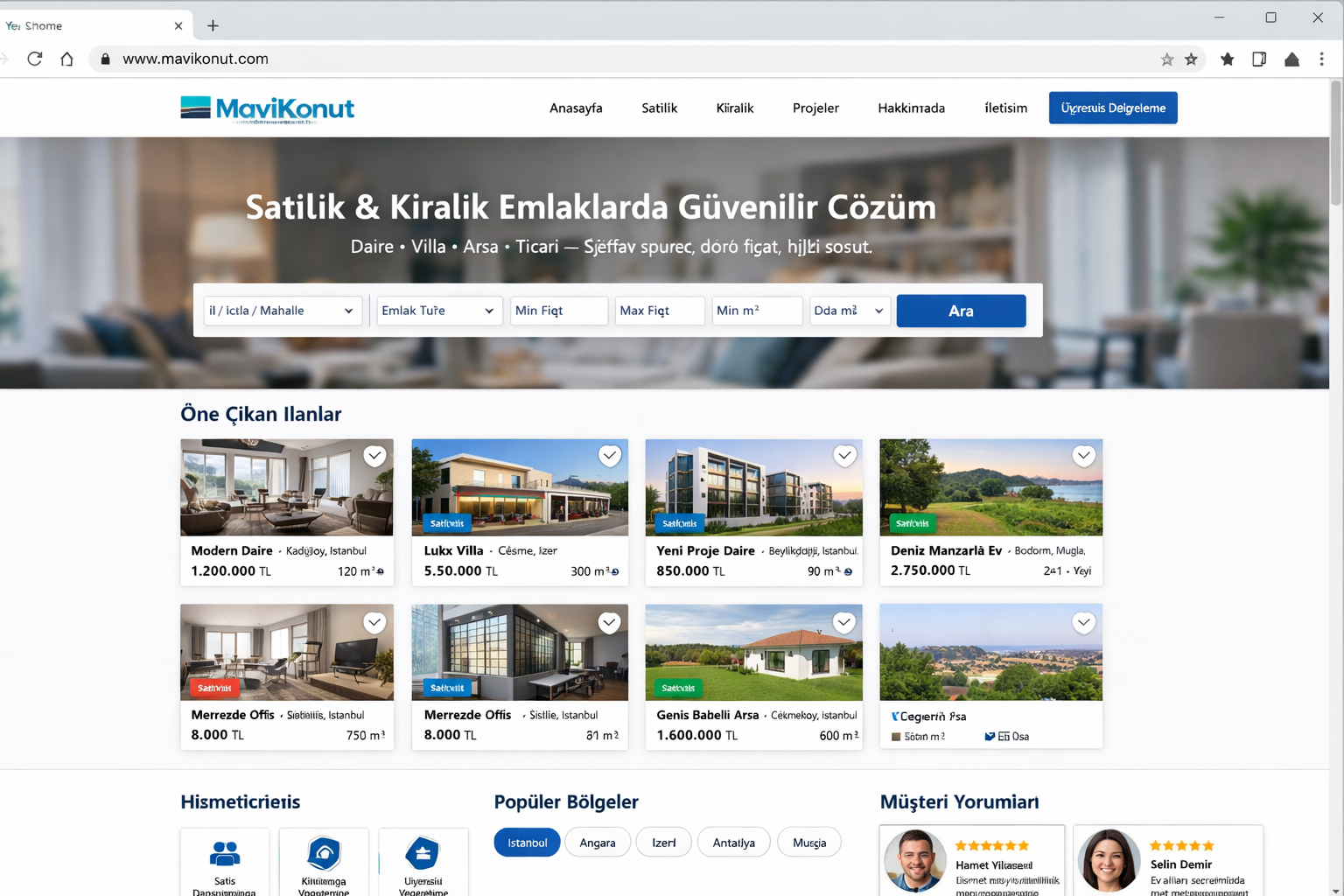Viewport: 1344px width, 896px height.
Task: Click the Min Fiyat input field
Action: tap(558, 311)
